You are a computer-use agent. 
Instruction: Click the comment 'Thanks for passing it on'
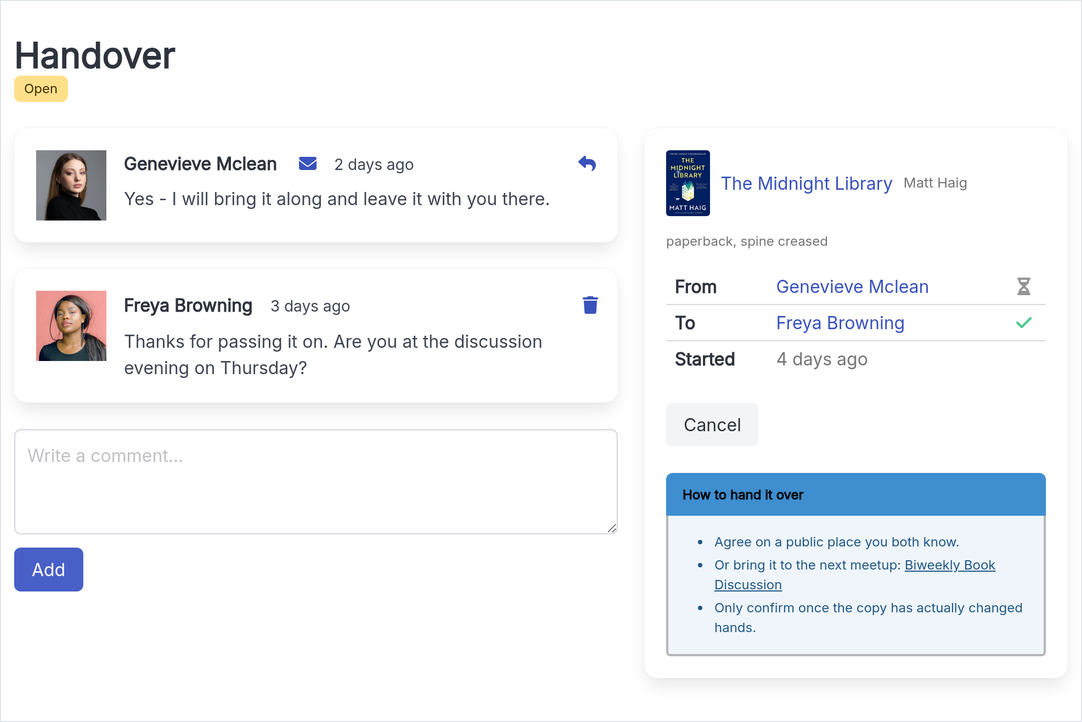[x=333, y=355]
